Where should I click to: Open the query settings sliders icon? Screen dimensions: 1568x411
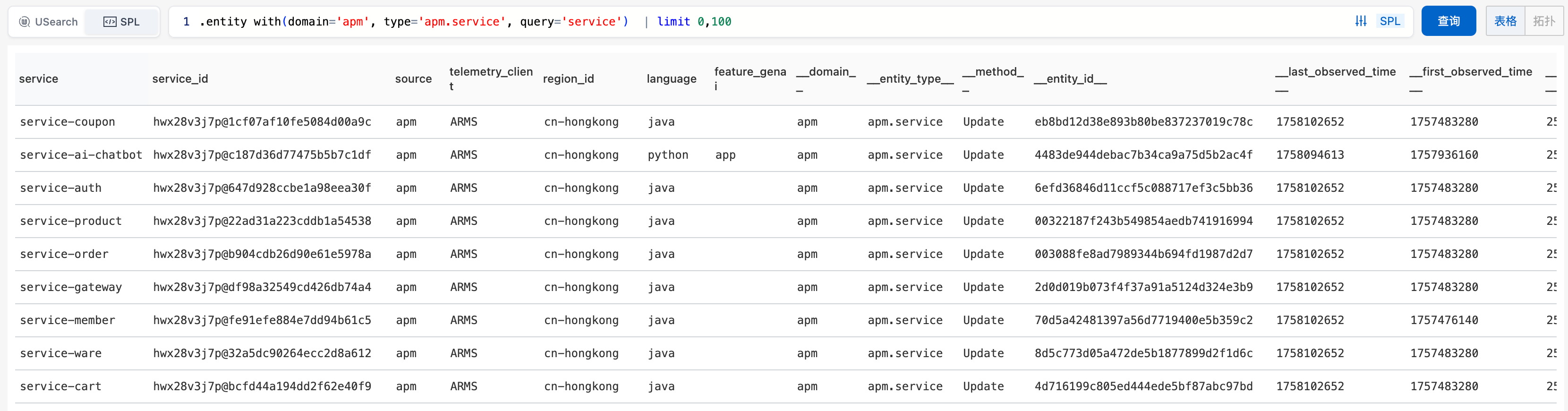pyautogui.click(x=1361, y=21)
